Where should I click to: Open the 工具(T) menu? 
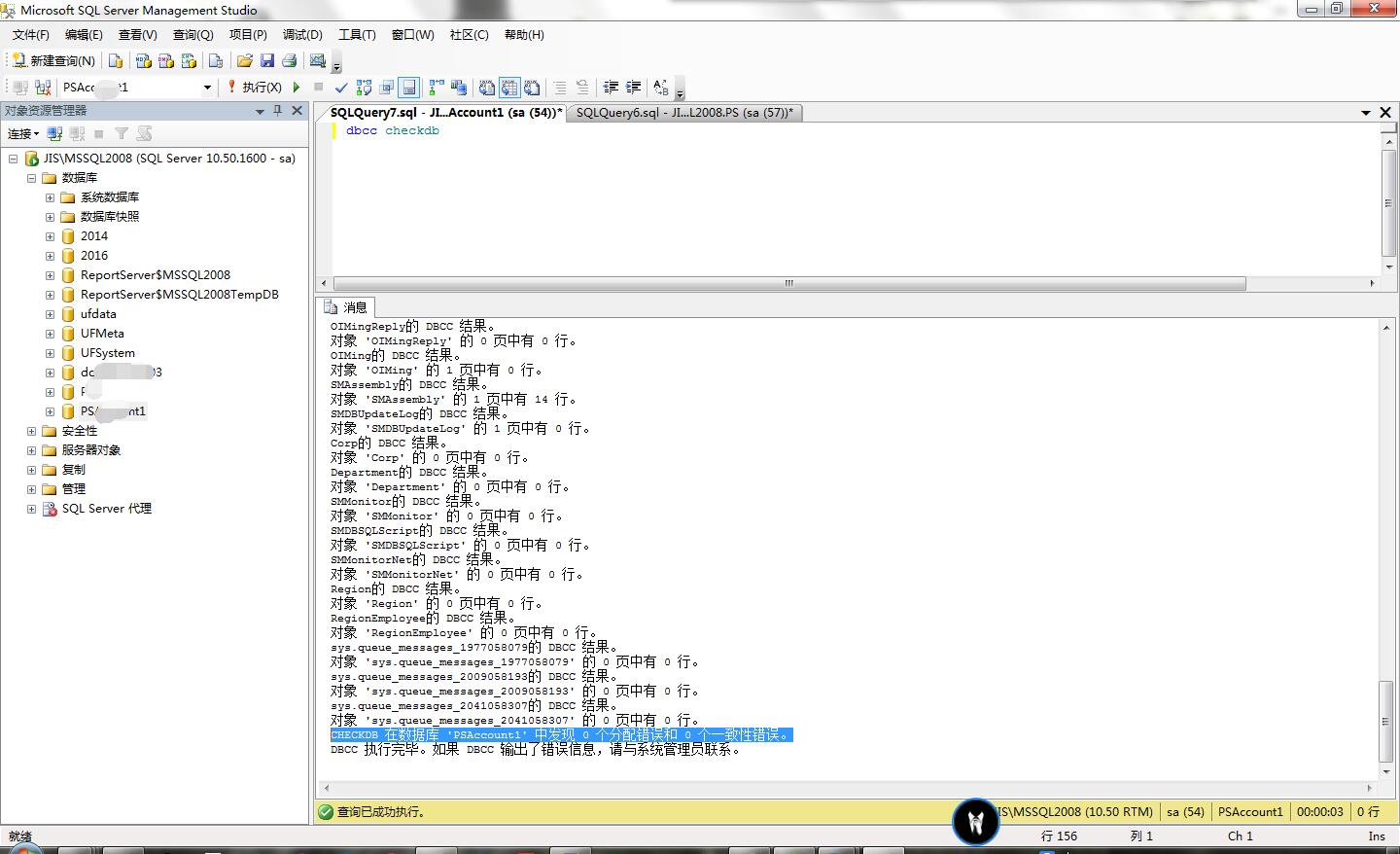pyautogui.click(x=357, y=35)
